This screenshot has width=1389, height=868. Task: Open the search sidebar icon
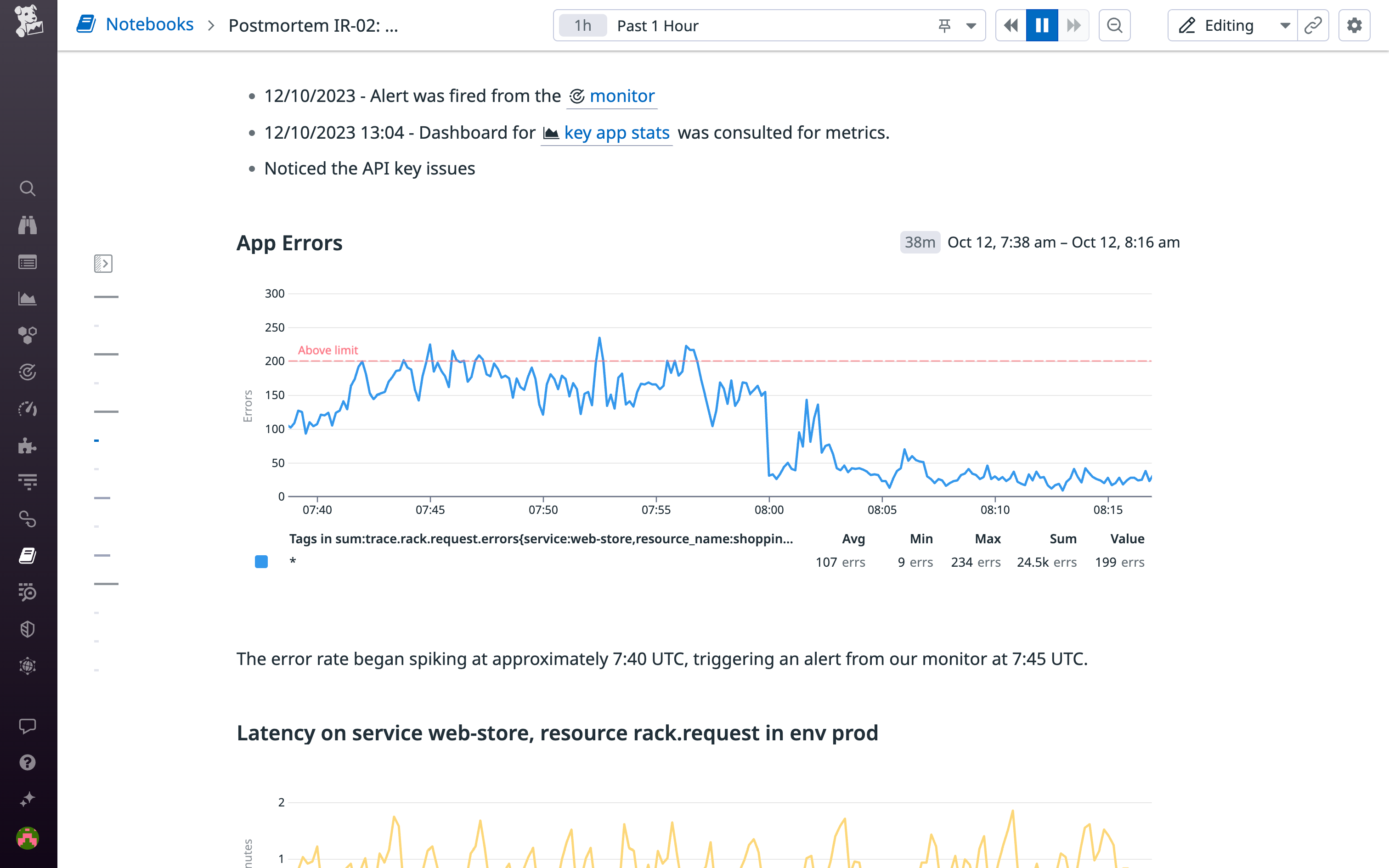(28, 188)
